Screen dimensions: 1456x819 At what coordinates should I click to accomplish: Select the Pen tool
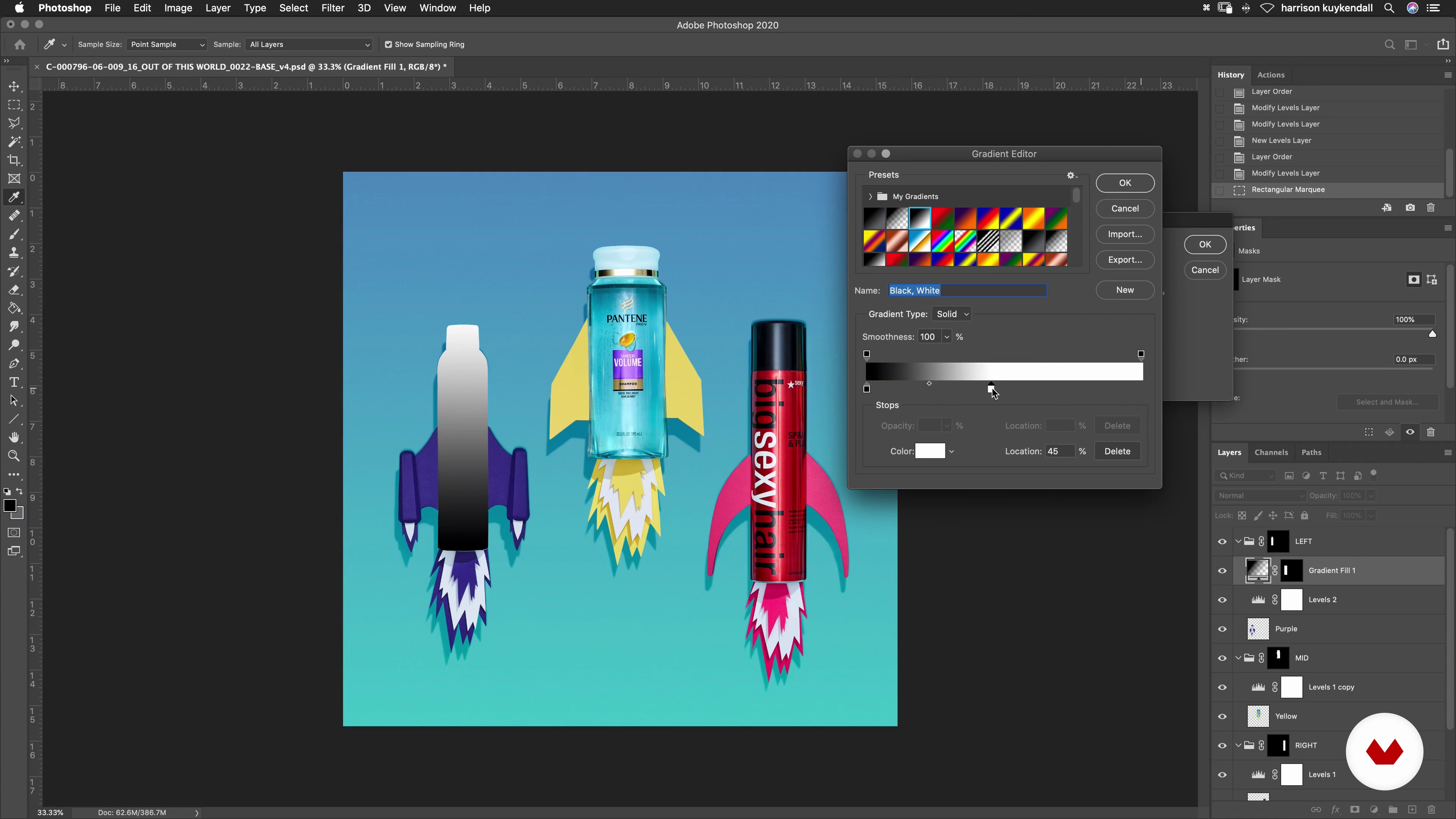pos(14,364)
